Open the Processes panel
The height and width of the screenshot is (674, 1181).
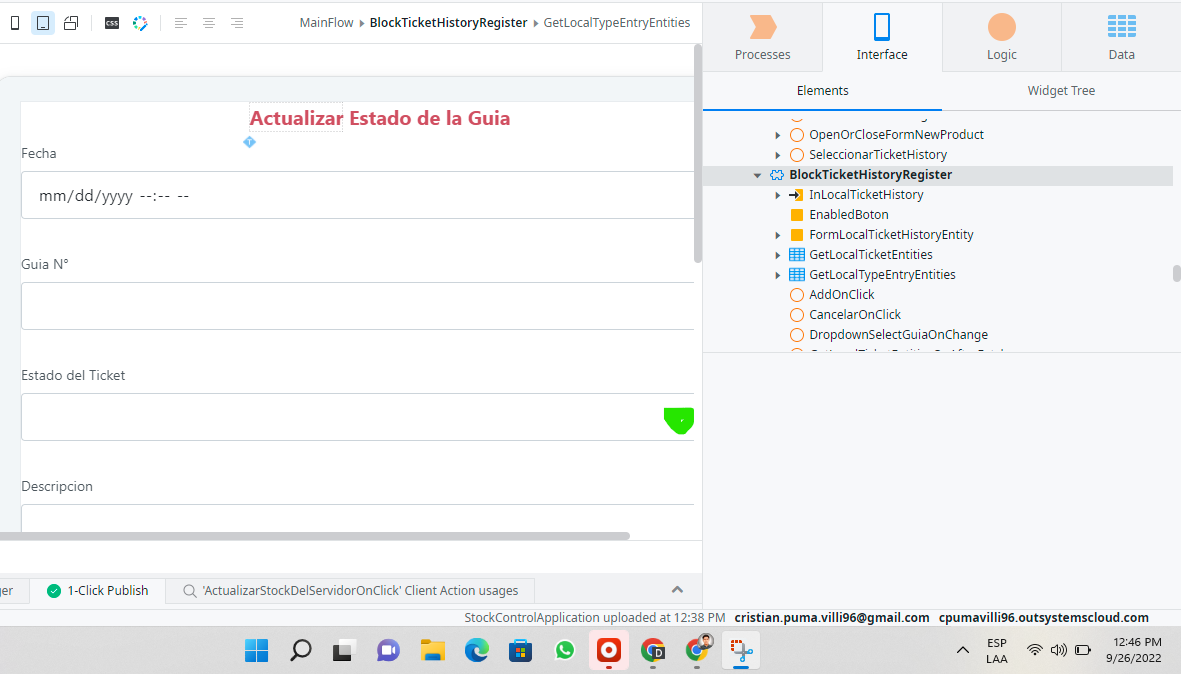[762, 37]
